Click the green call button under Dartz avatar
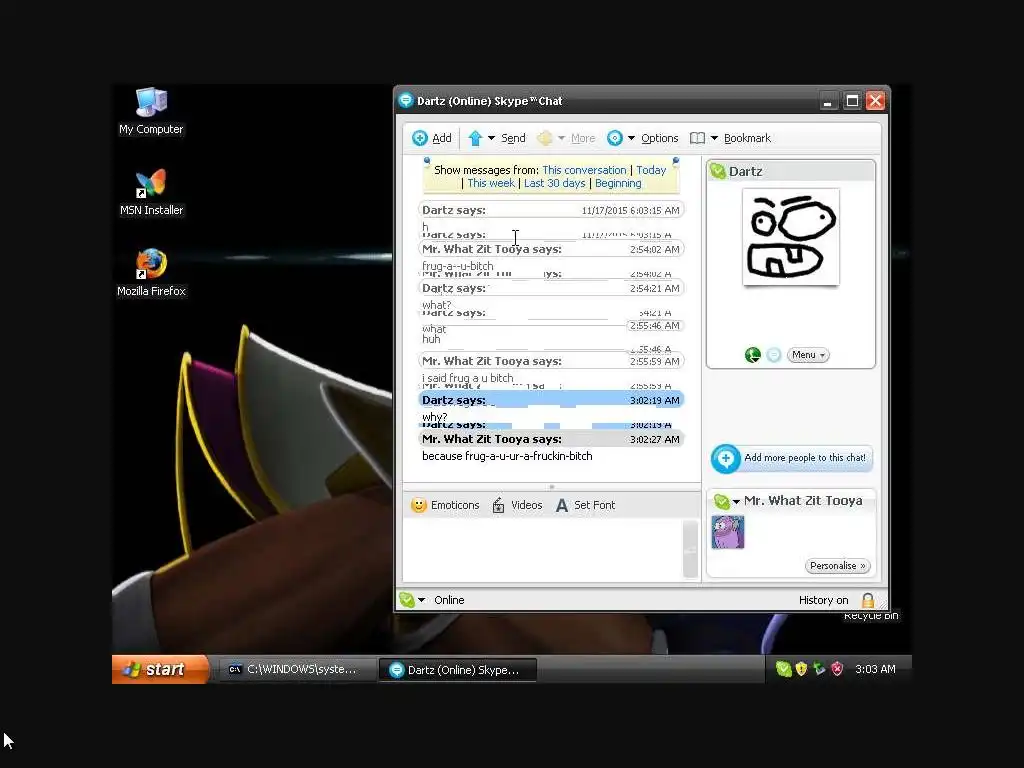This screenshot has width=1024, height=768. 752,355
